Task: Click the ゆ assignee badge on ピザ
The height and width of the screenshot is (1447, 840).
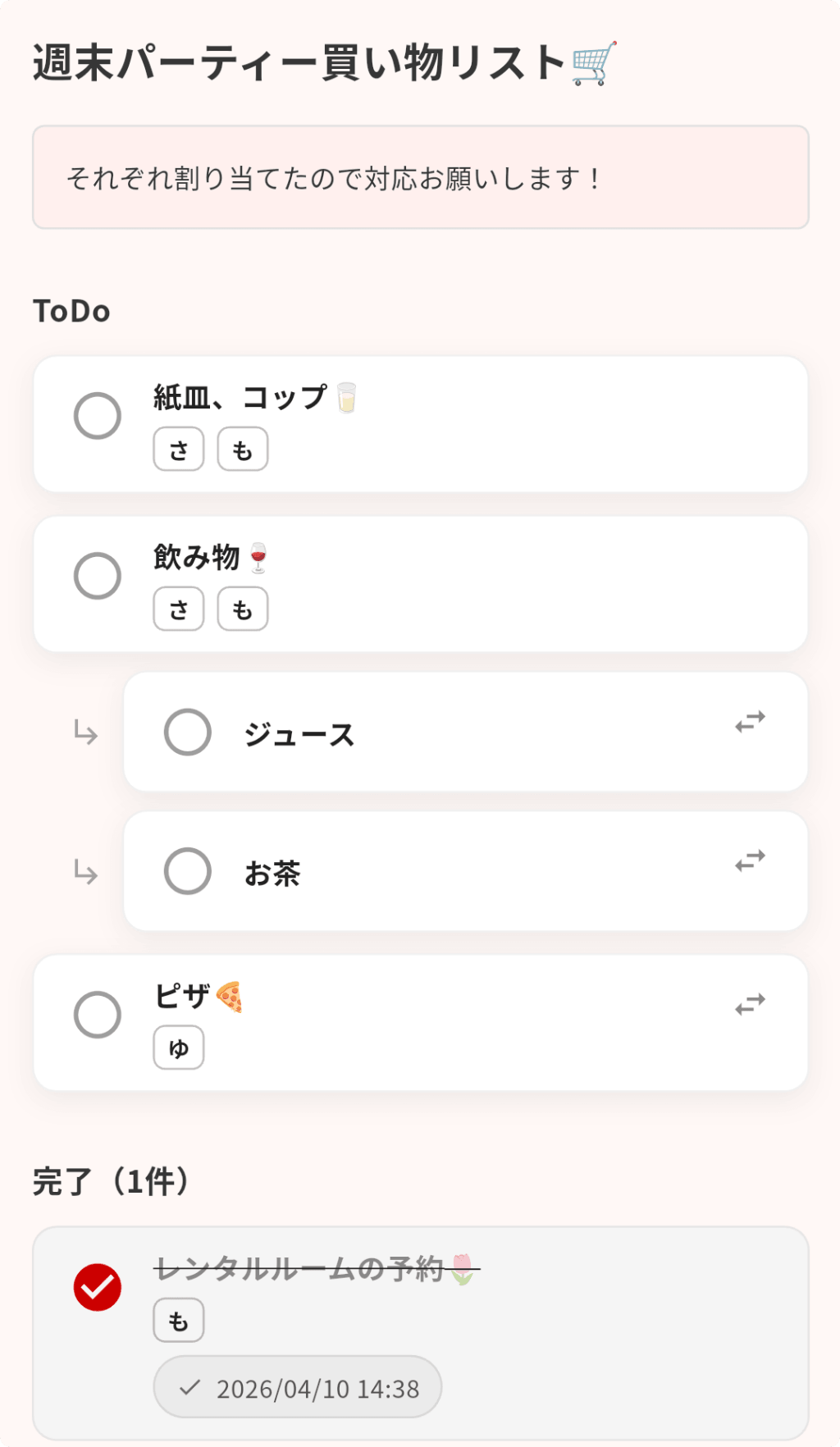Action: pos(179,1048)
